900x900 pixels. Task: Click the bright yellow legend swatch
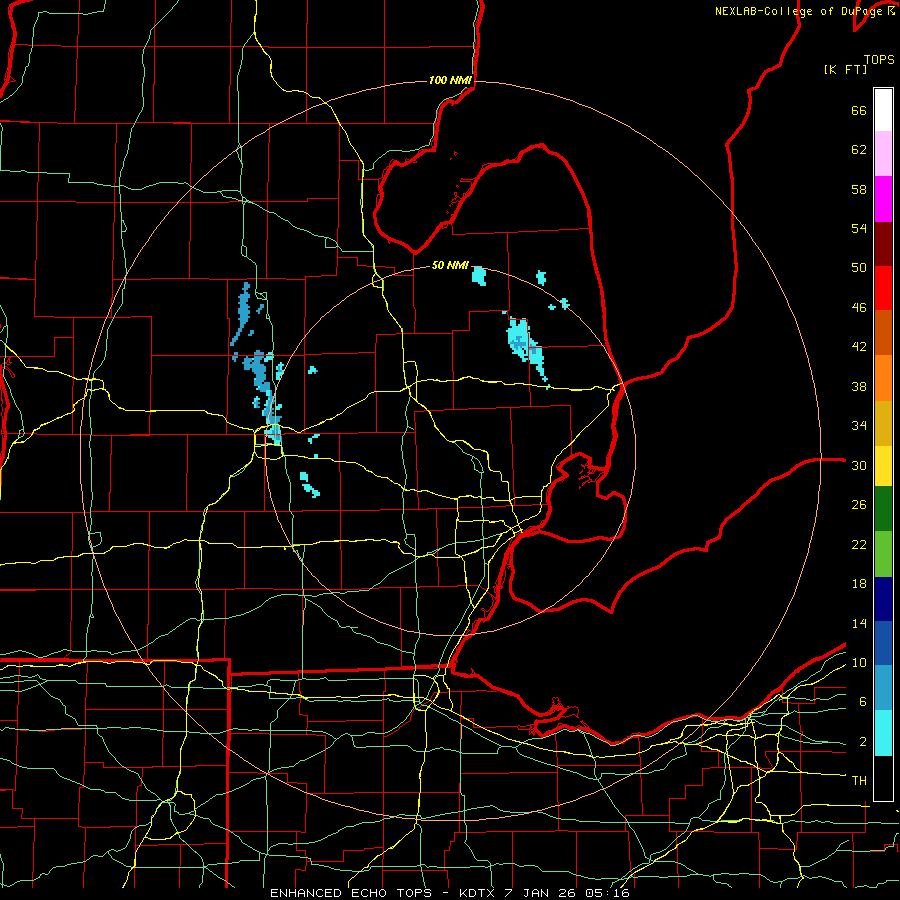coord(883,466)
